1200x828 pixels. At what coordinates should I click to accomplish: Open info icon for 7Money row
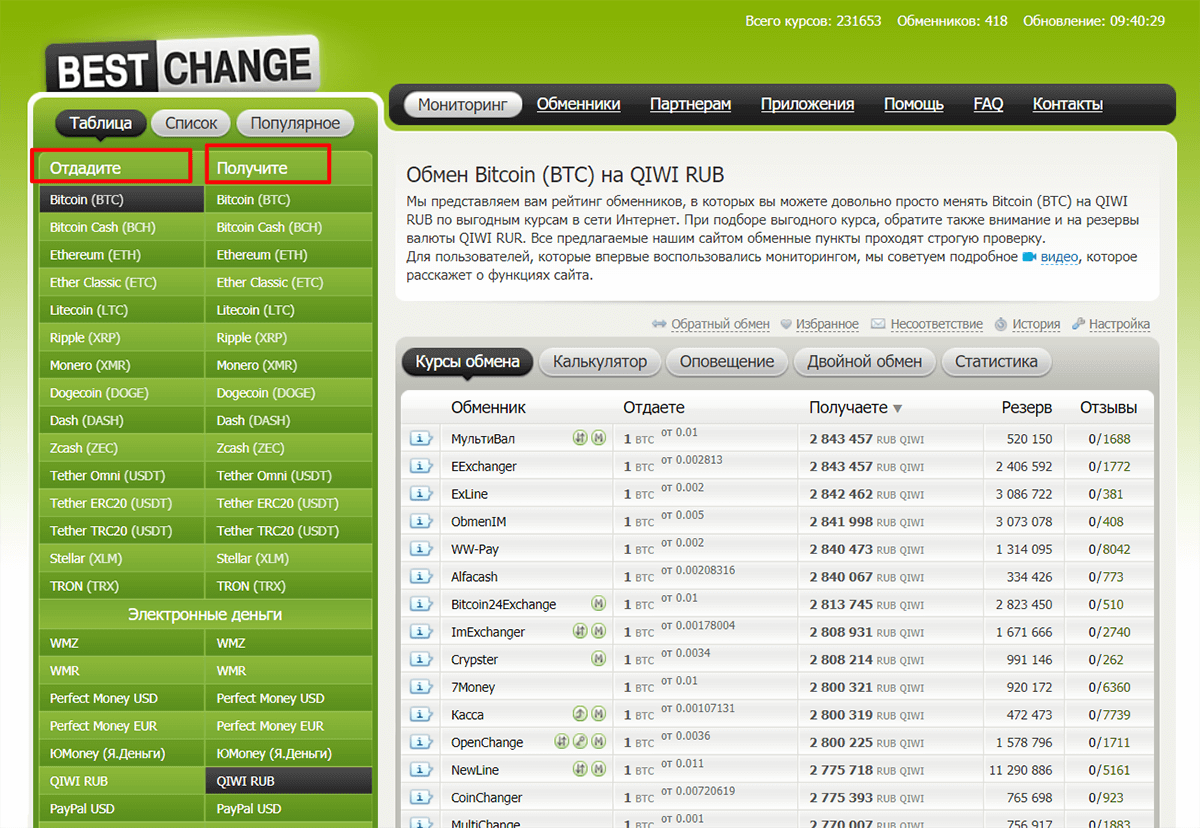[x=420, y=687]
